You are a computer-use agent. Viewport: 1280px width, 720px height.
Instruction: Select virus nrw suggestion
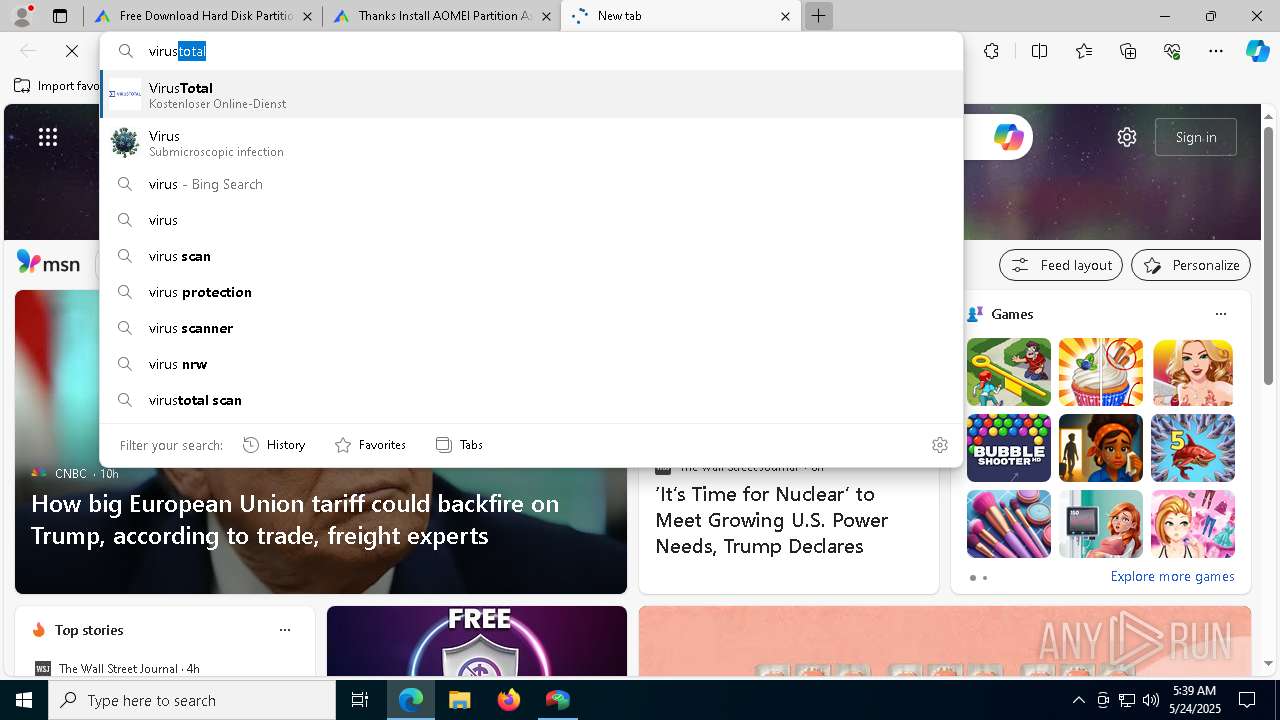tap(532, 364)
